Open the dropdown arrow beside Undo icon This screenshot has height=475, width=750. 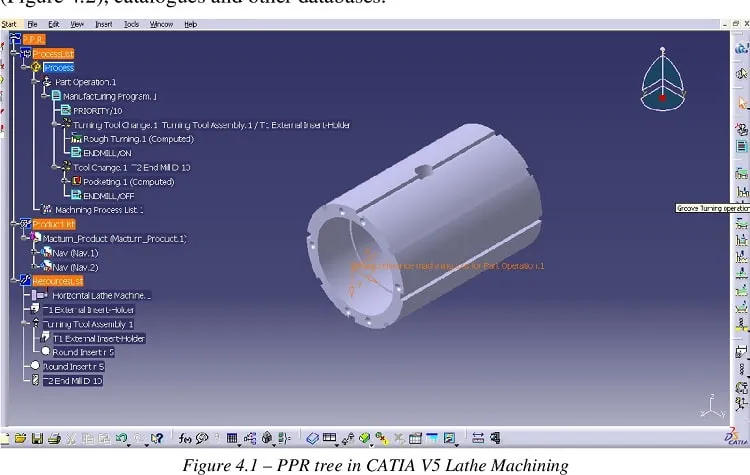129,444
